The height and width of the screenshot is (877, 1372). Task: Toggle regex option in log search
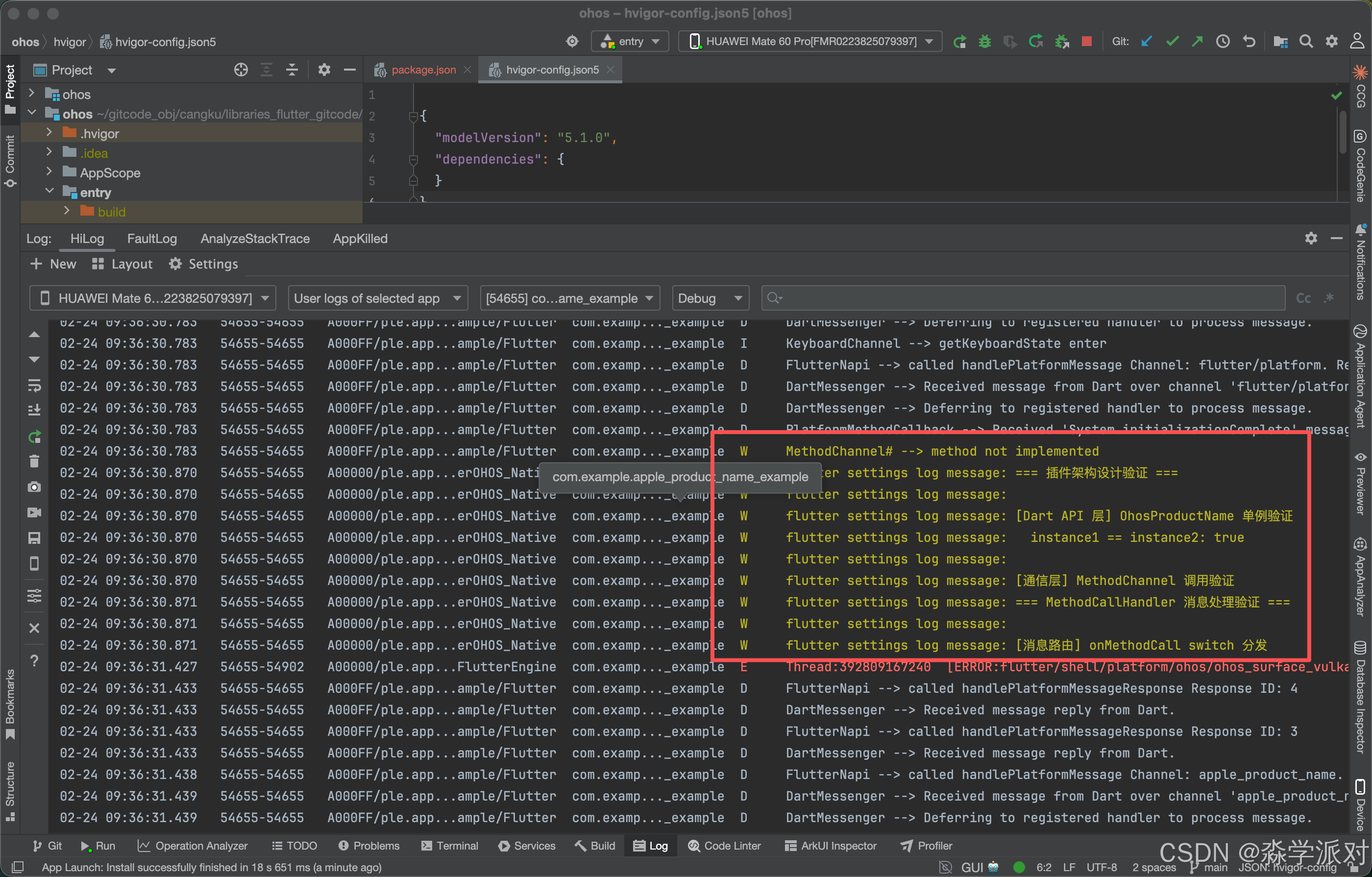tap(1329, 298)
